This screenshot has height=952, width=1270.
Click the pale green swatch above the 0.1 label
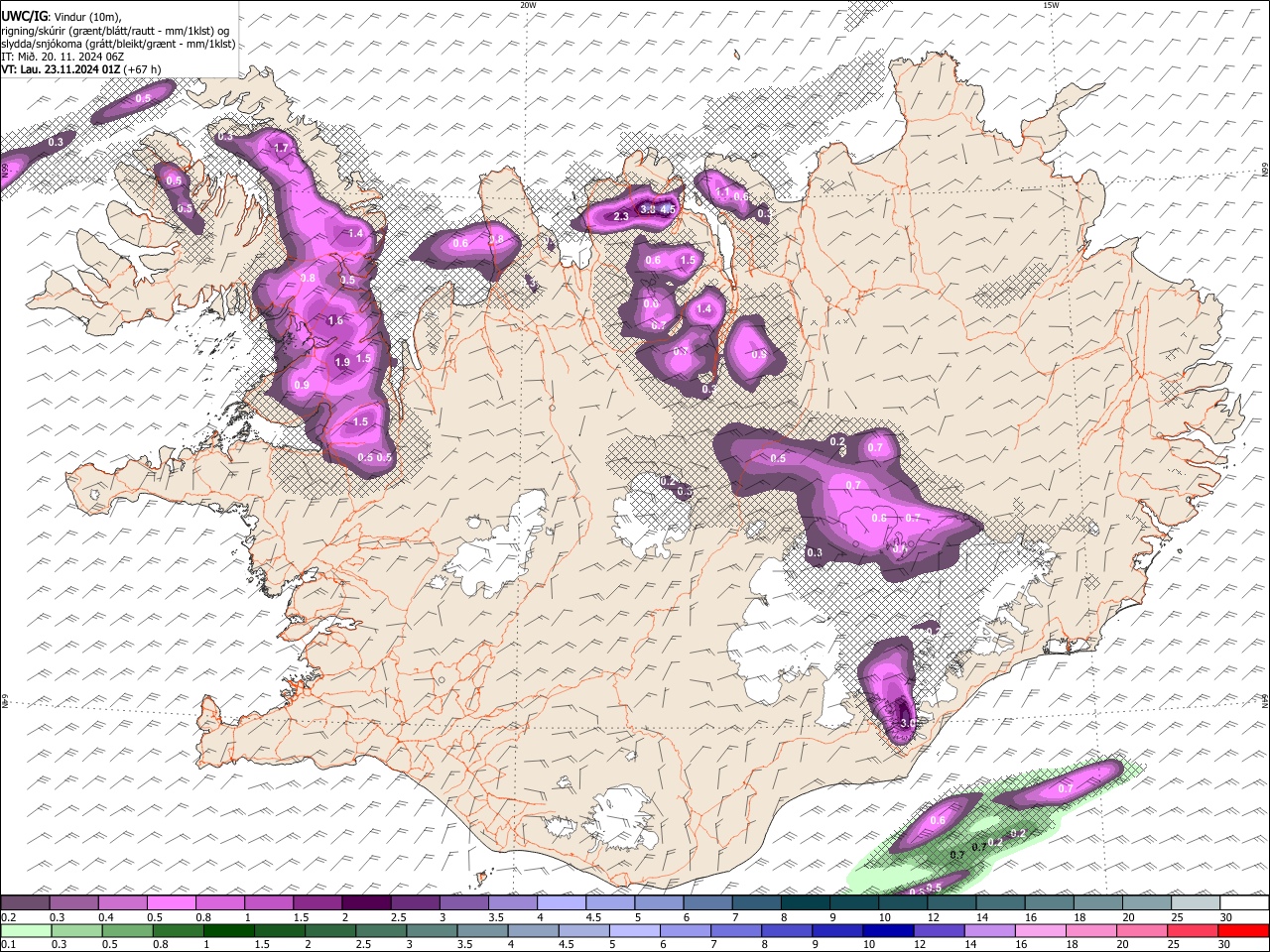(26, 930)
